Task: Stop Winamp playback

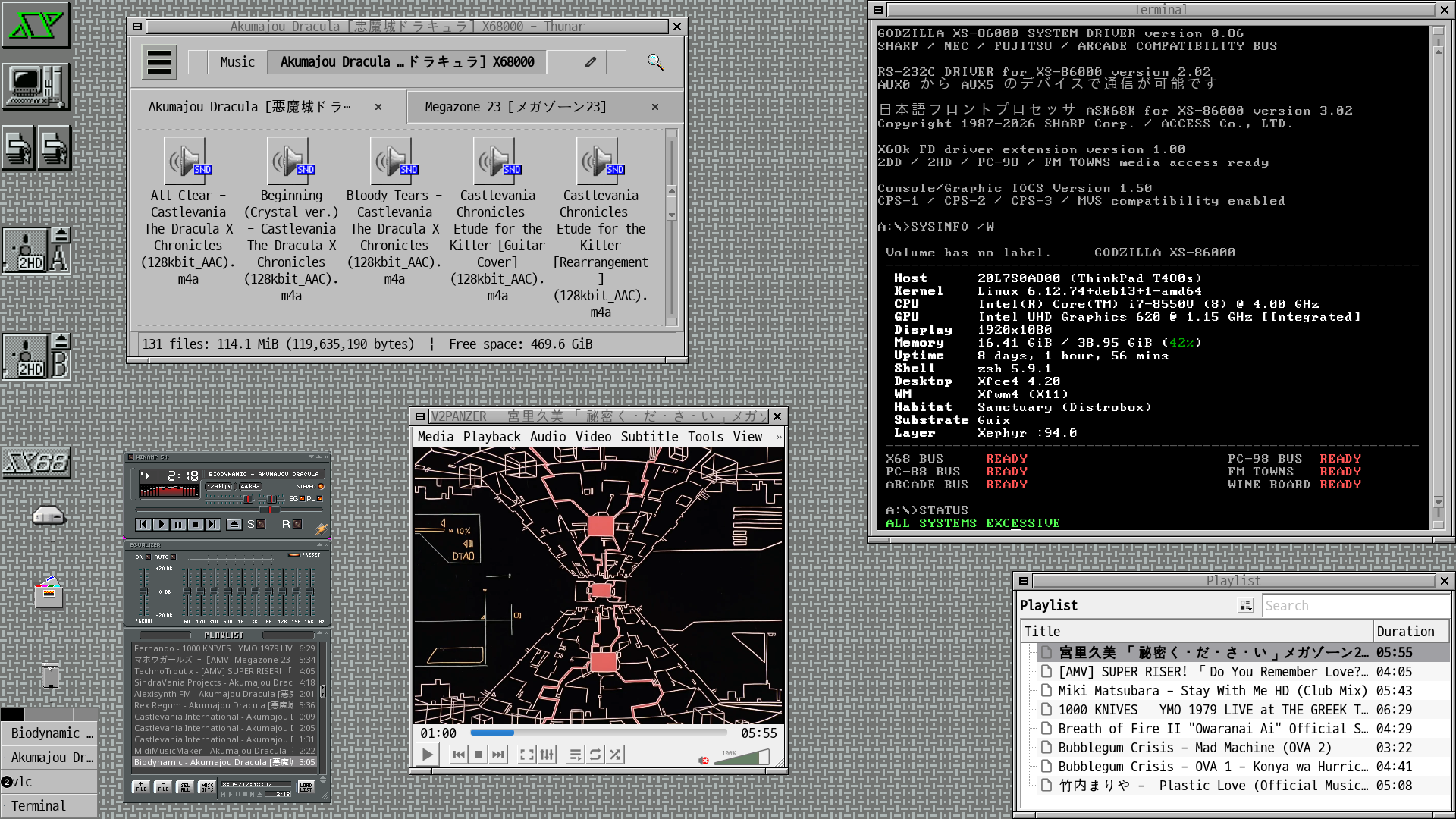Action: click(196, 524)
